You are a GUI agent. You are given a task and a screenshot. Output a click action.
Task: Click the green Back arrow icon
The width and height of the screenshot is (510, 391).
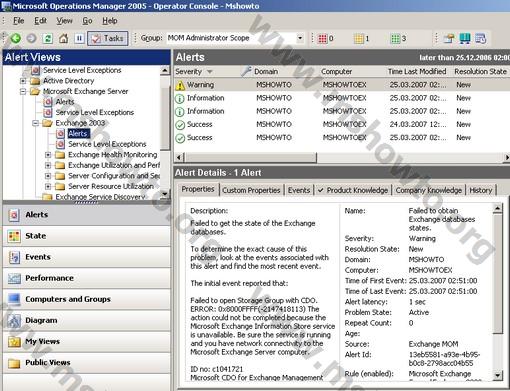tap(15, 38)
